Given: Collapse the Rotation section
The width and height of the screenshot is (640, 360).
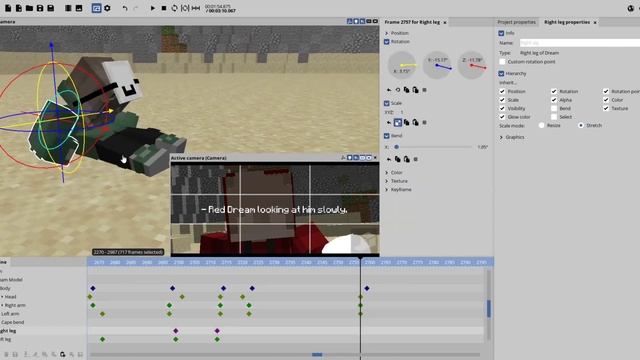Looking at the screenshot, I should click(387, 42).
